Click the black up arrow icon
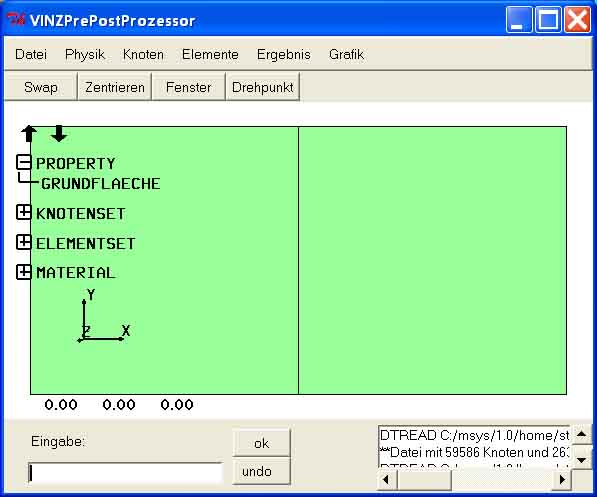The image size is (597, 497). coord(29,134)
